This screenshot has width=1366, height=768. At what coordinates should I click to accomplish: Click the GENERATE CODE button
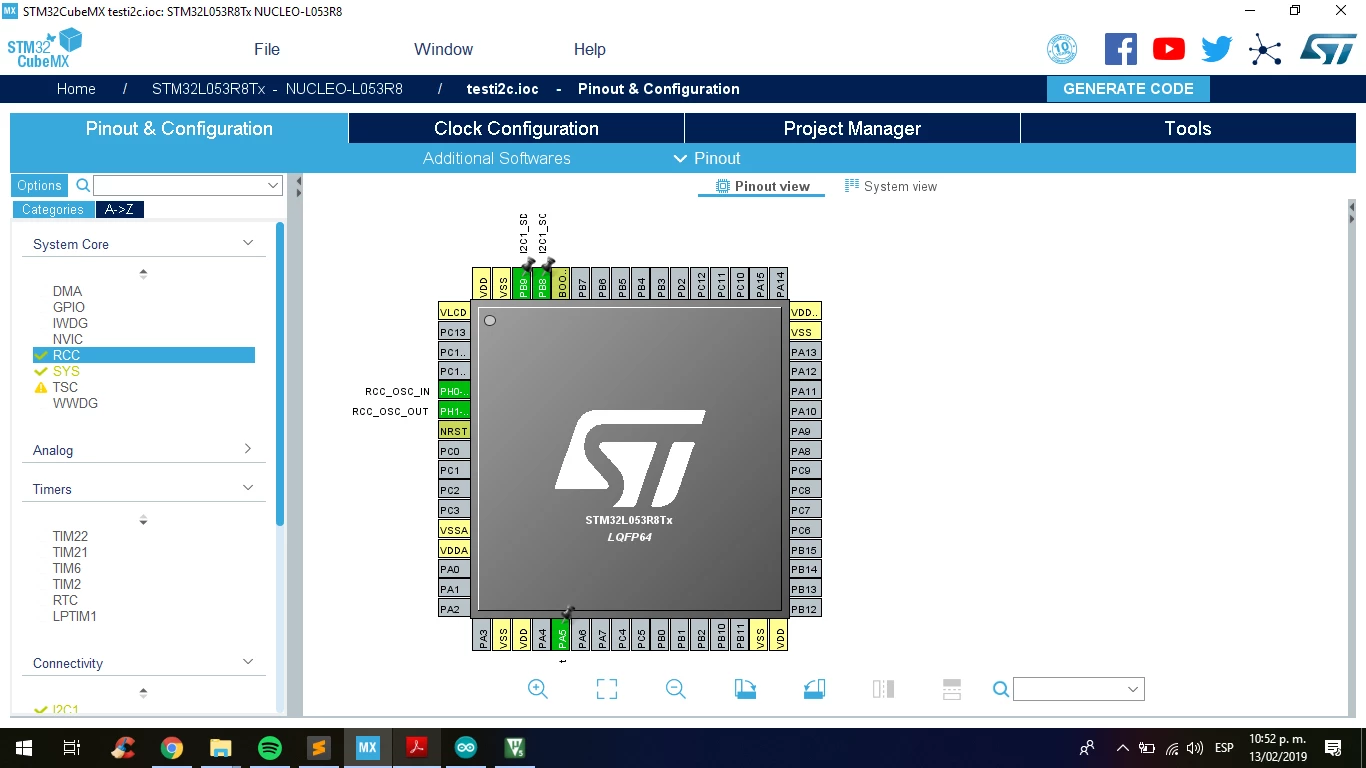pyautogui.click(x=1128, y=88)
